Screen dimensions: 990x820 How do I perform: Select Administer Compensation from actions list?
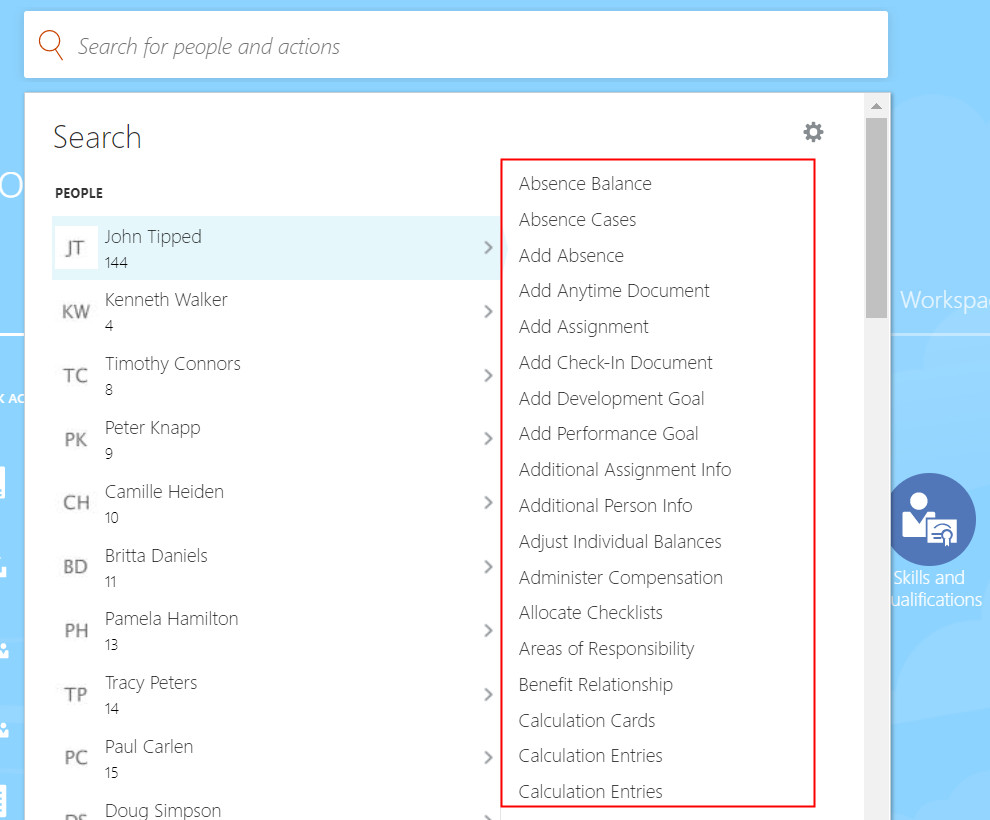tap(620, 578)
